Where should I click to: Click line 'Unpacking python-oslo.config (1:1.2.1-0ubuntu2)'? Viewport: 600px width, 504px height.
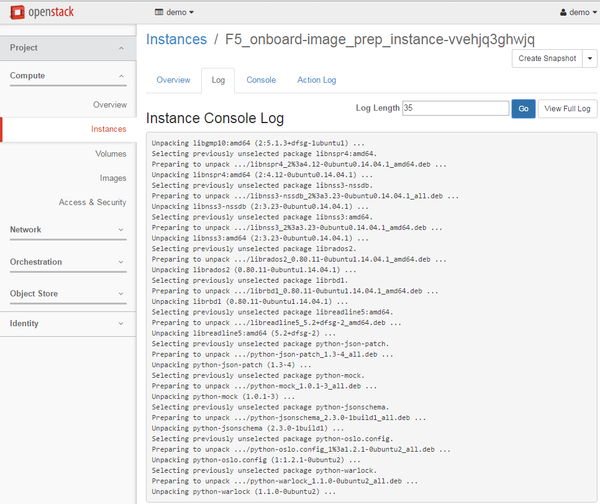point(256,460)
